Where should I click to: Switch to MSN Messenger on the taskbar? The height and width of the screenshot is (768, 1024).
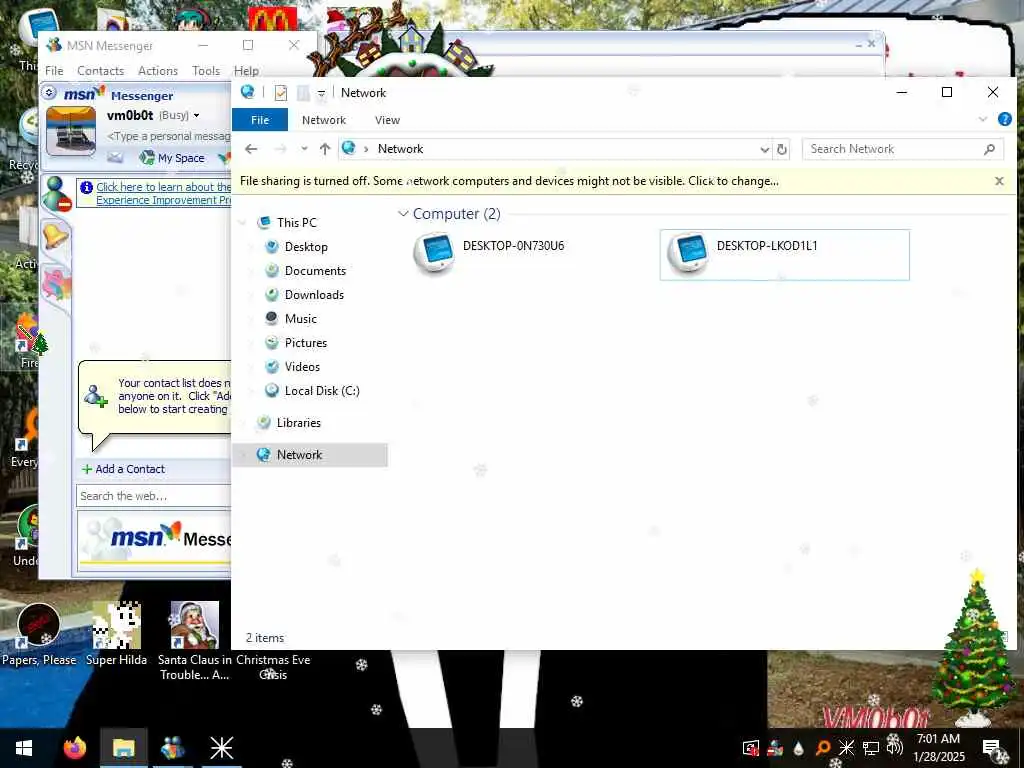(172, 748)
